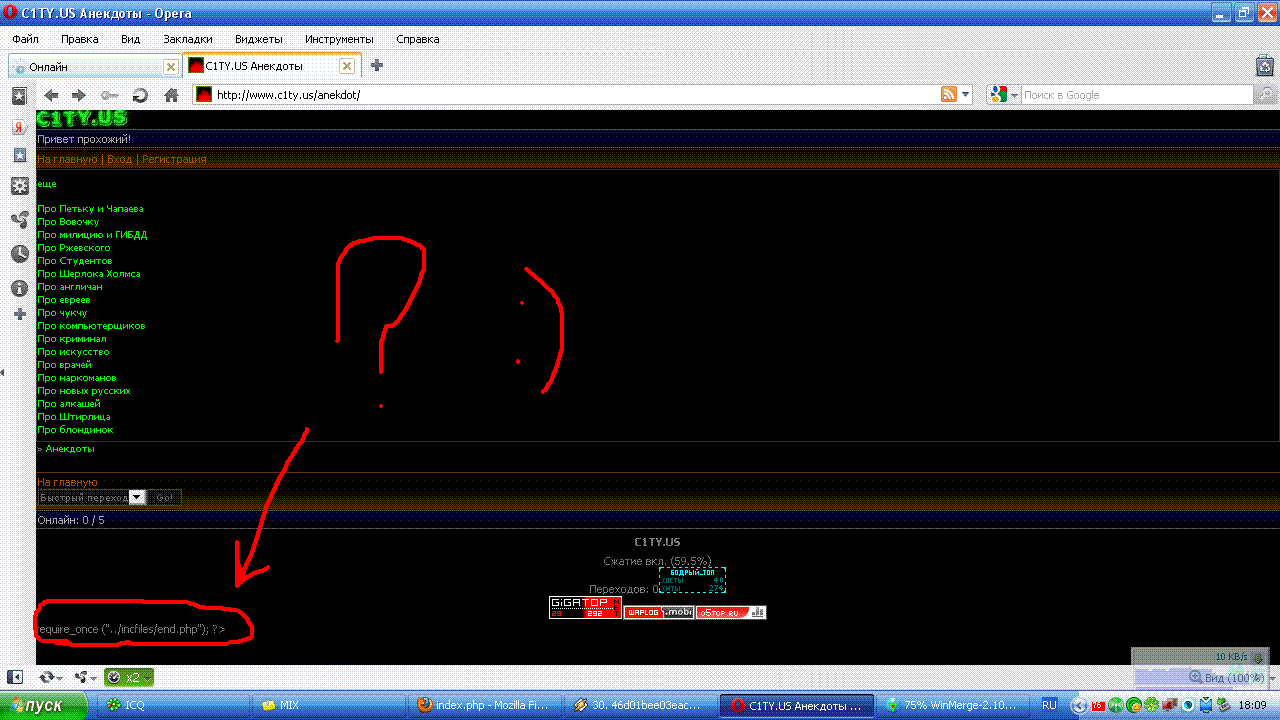Open the Закладки menu
Image resolution: width=1280 pixels, height=720 pixels.
point(188,39)
